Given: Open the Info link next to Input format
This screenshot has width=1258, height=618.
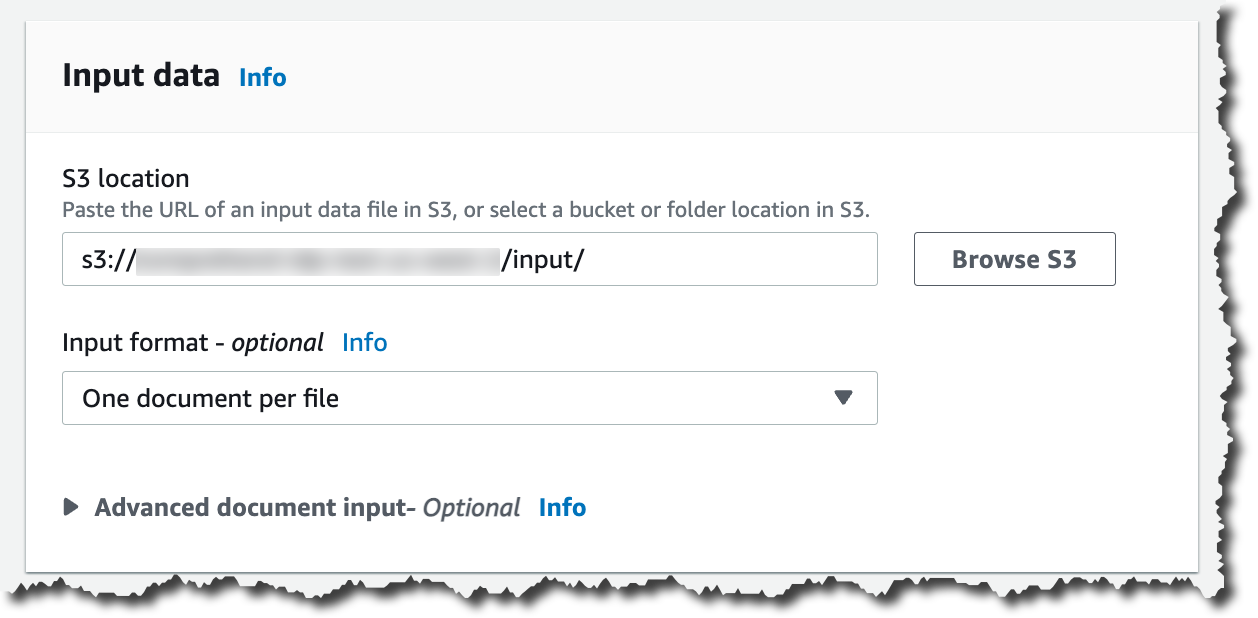Looking at the screenshot, I should (x=364, y=342).
